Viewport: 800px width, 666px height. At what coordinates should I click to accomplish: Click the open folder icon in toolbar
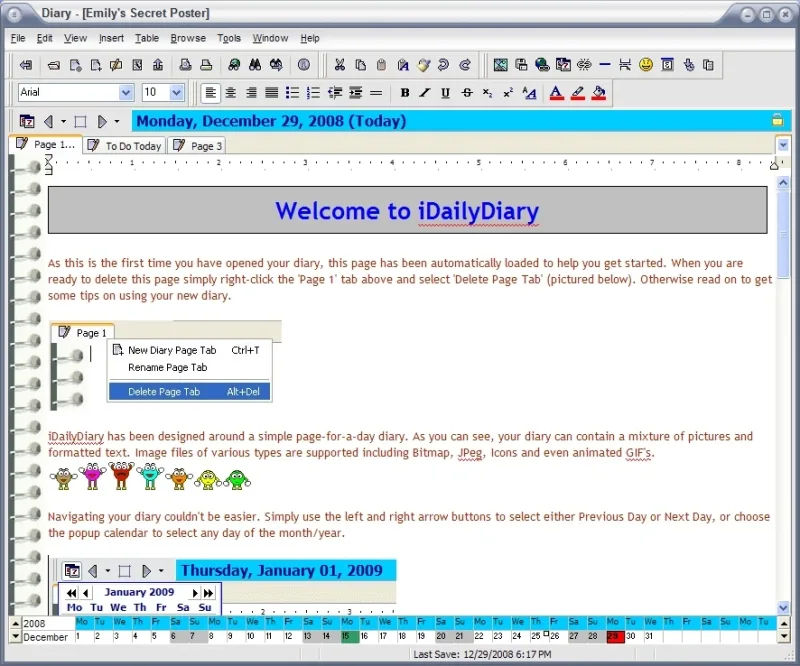(x=54, y=65)
